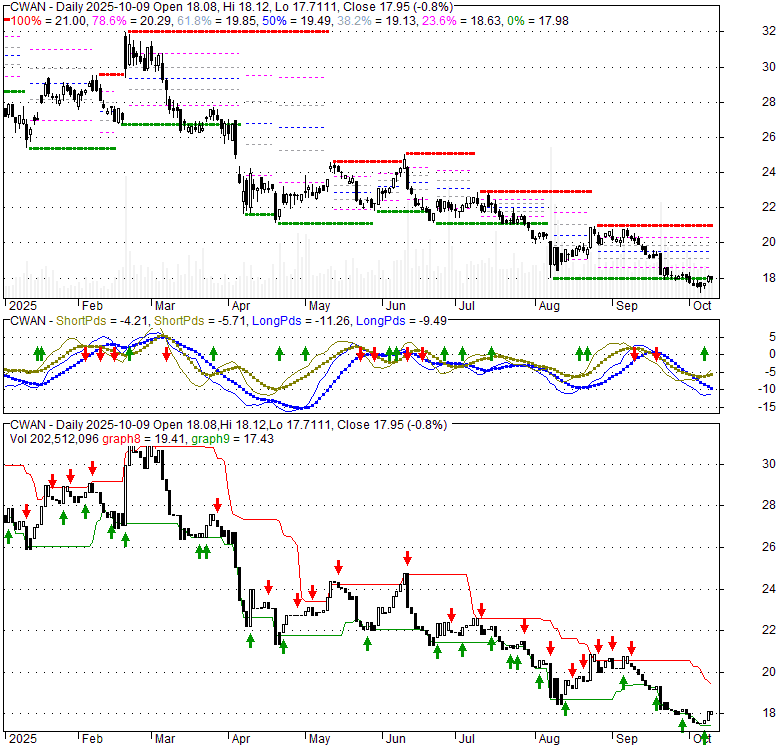Click the 32 price axis label, top chart
Image resolution: width=780 pixels, height=745 pixels.
769,31
